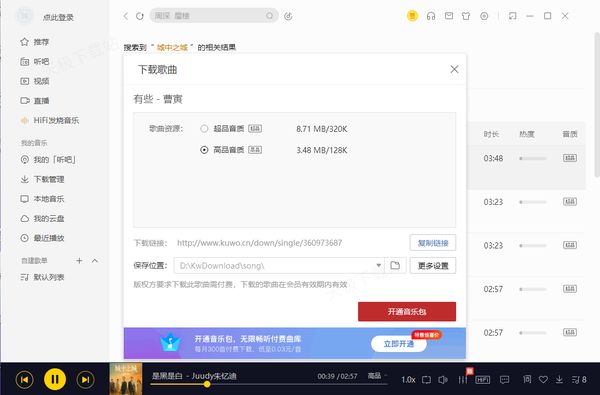The image size is (600, 395).
Task: Switch to mini mode icon
Action: (512, 16)
